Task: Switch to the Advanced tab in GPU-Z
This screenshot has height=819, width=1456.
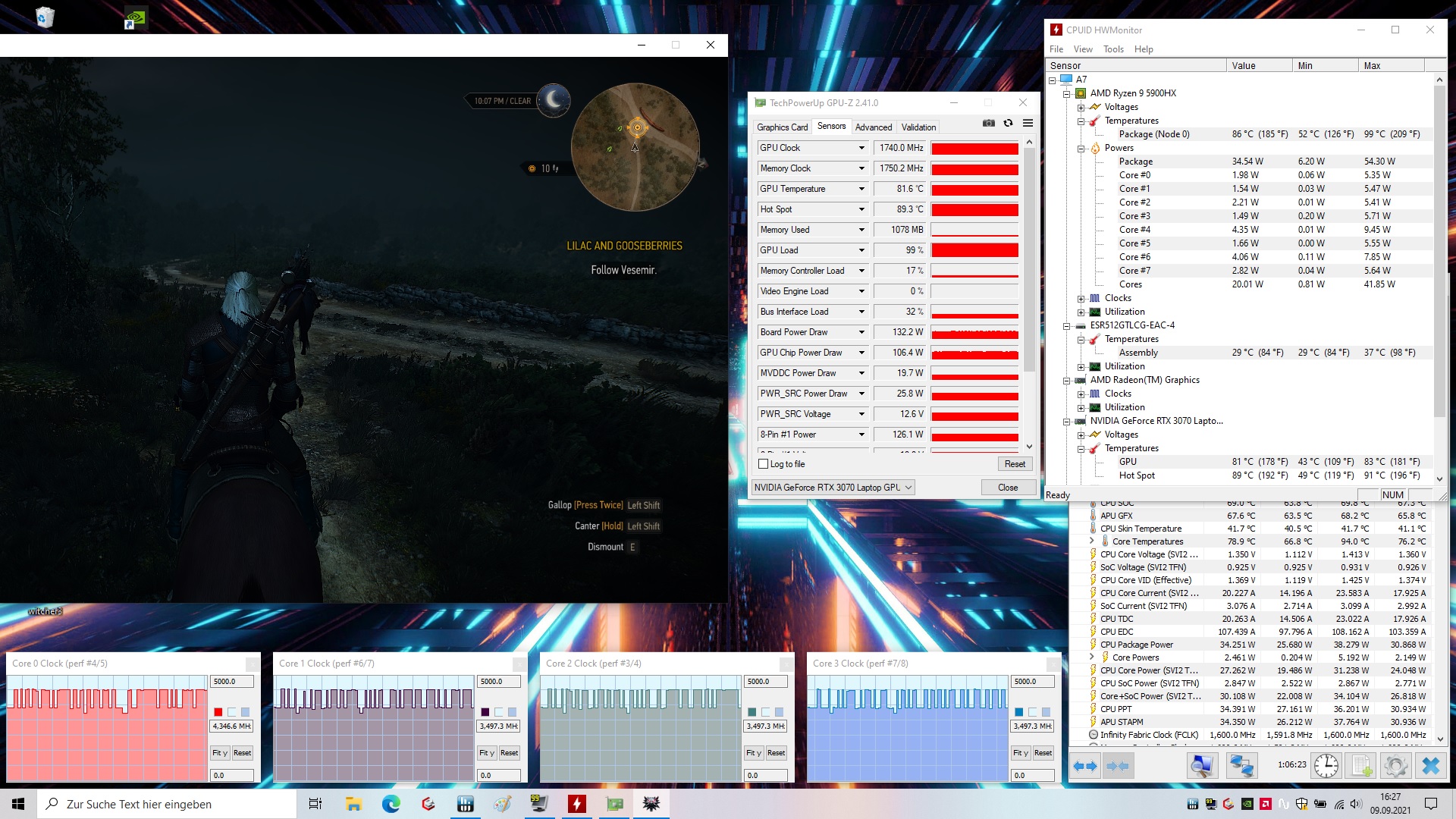Action: [873, 127]
